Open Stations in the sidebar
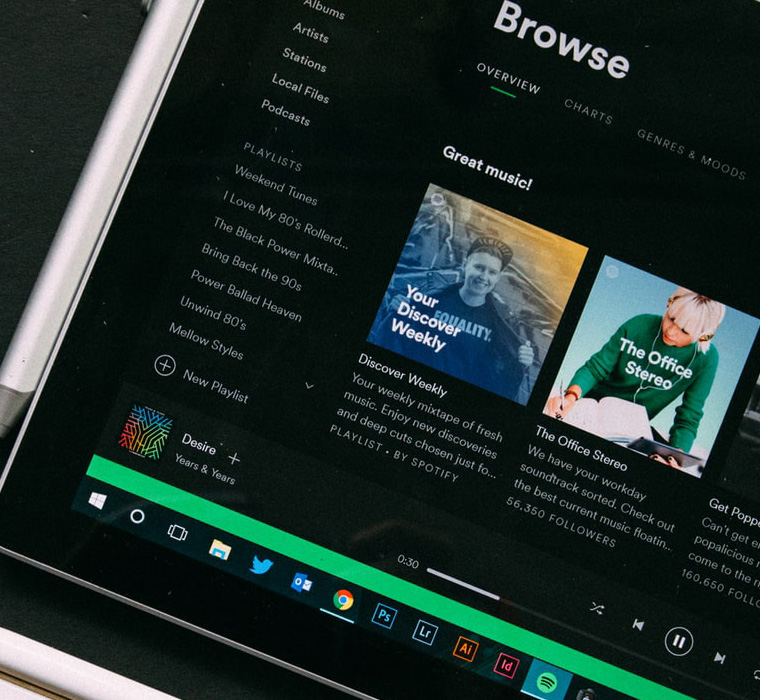 pos(304,60)
